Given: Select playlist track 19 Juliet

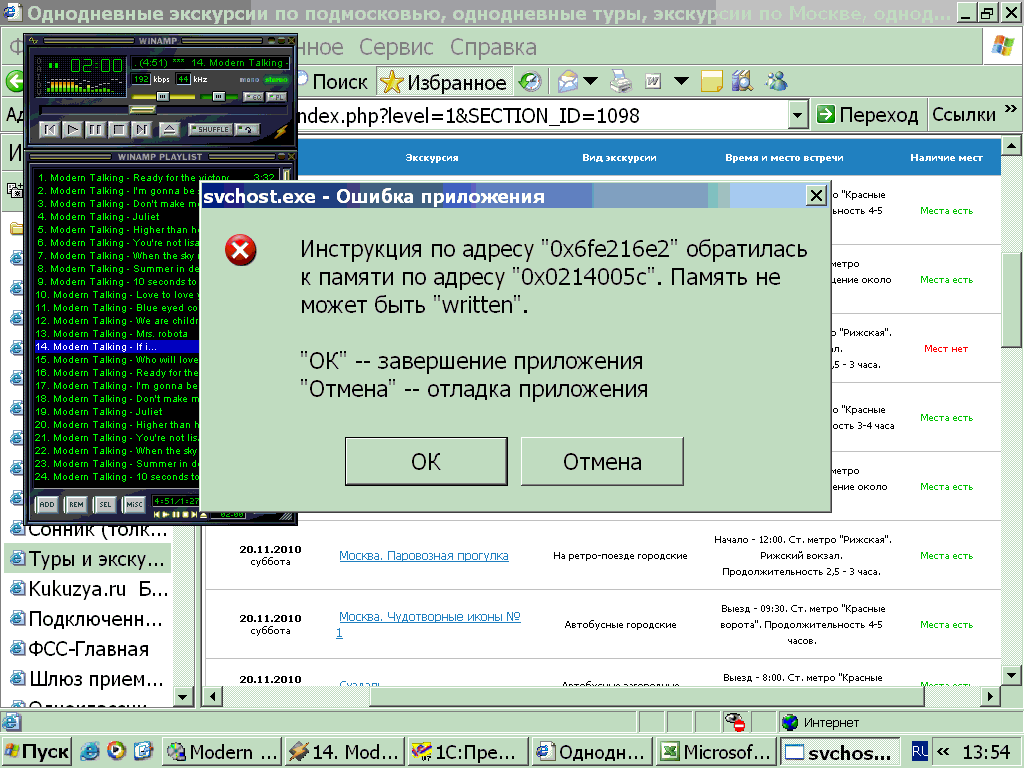Looking at the screenshot, I should (x=116, y=412).
